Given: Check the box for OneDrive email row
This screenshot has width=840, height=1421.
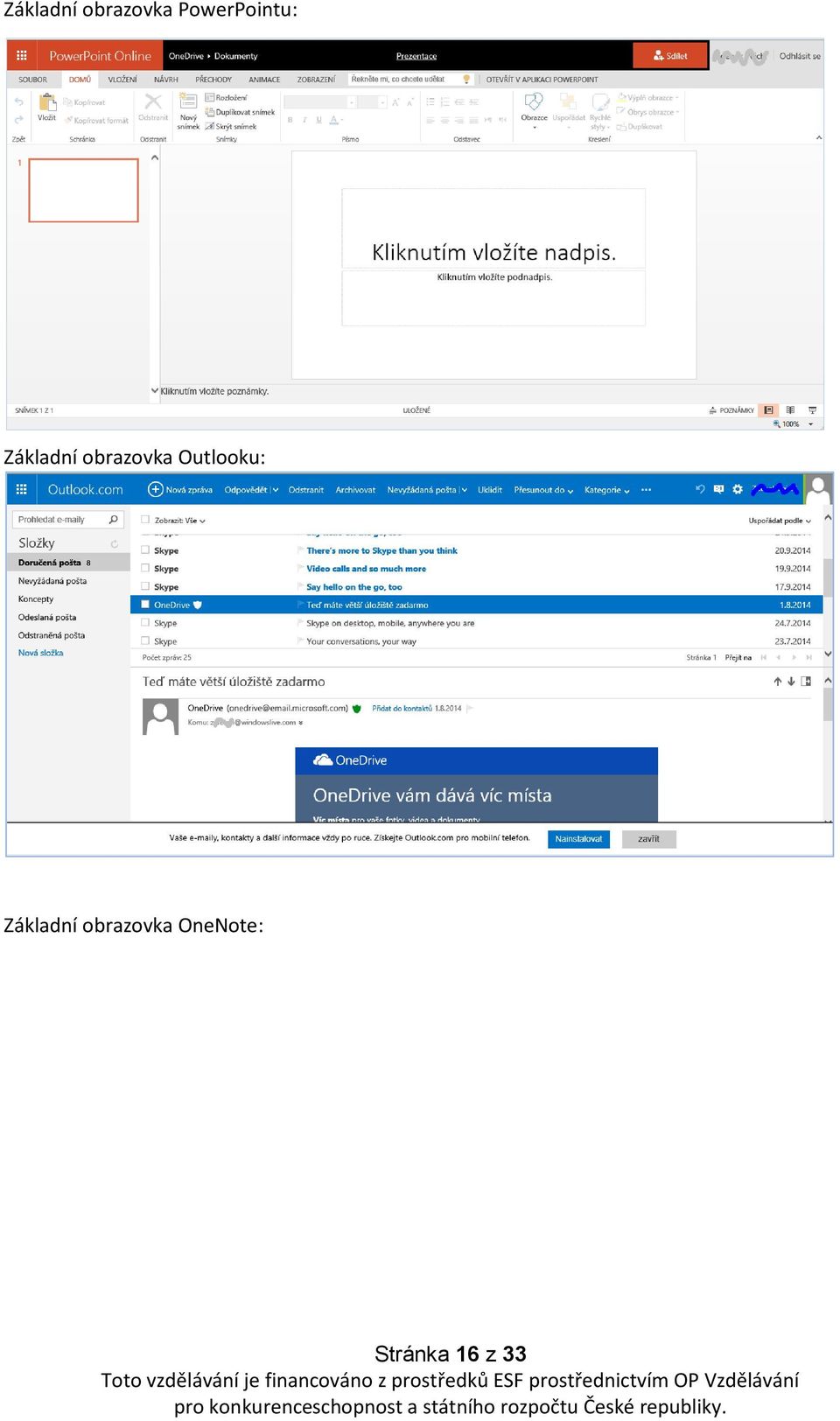Looking at the screenshot, I should [x=145, y=605].
